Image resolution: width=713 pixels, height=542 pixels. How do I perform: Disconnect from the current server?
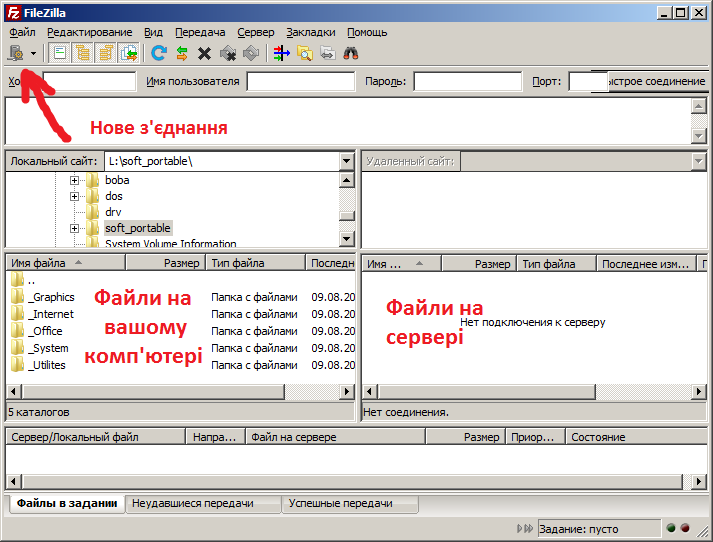point(228,54)
